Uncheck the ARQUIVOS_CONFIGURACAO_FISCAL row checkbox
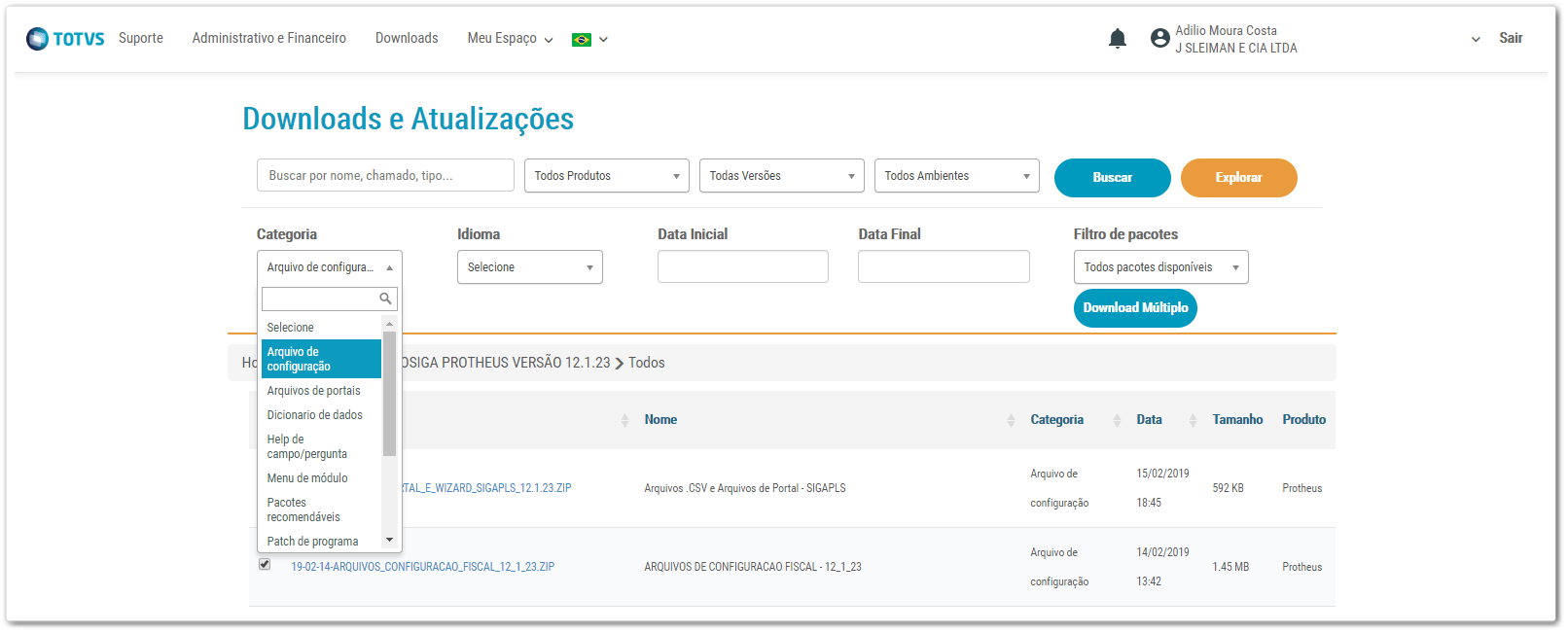 click(x=265, y=564)
